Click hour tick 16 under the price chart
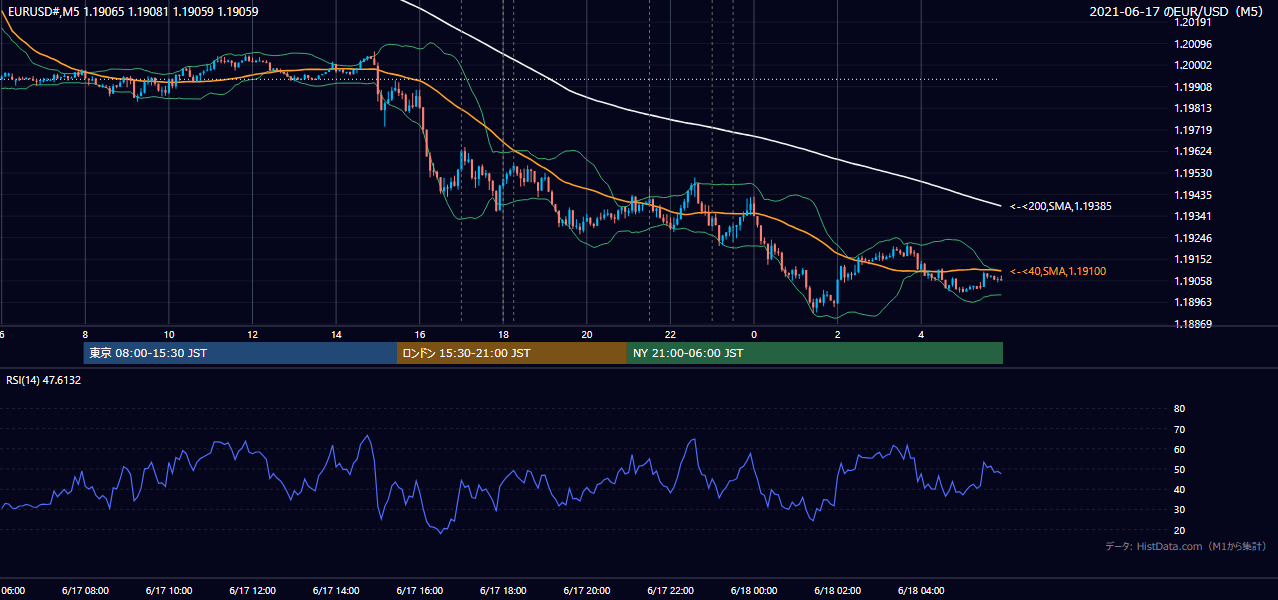The height and width of the screenshot is (600, 1278). 420,334
